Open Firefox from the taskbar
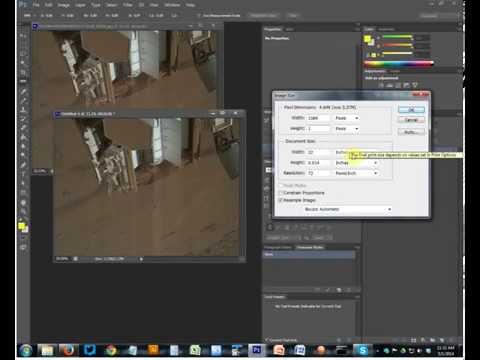This screenshot has width=480, height=360. pyautogui.click(x=68, y=350)
